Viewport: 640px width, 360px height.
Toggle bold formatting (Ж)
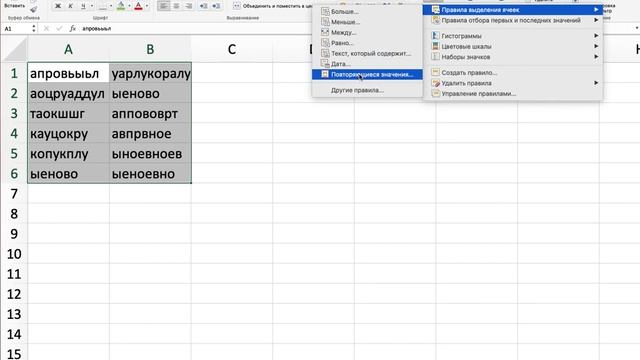[58, 6]
